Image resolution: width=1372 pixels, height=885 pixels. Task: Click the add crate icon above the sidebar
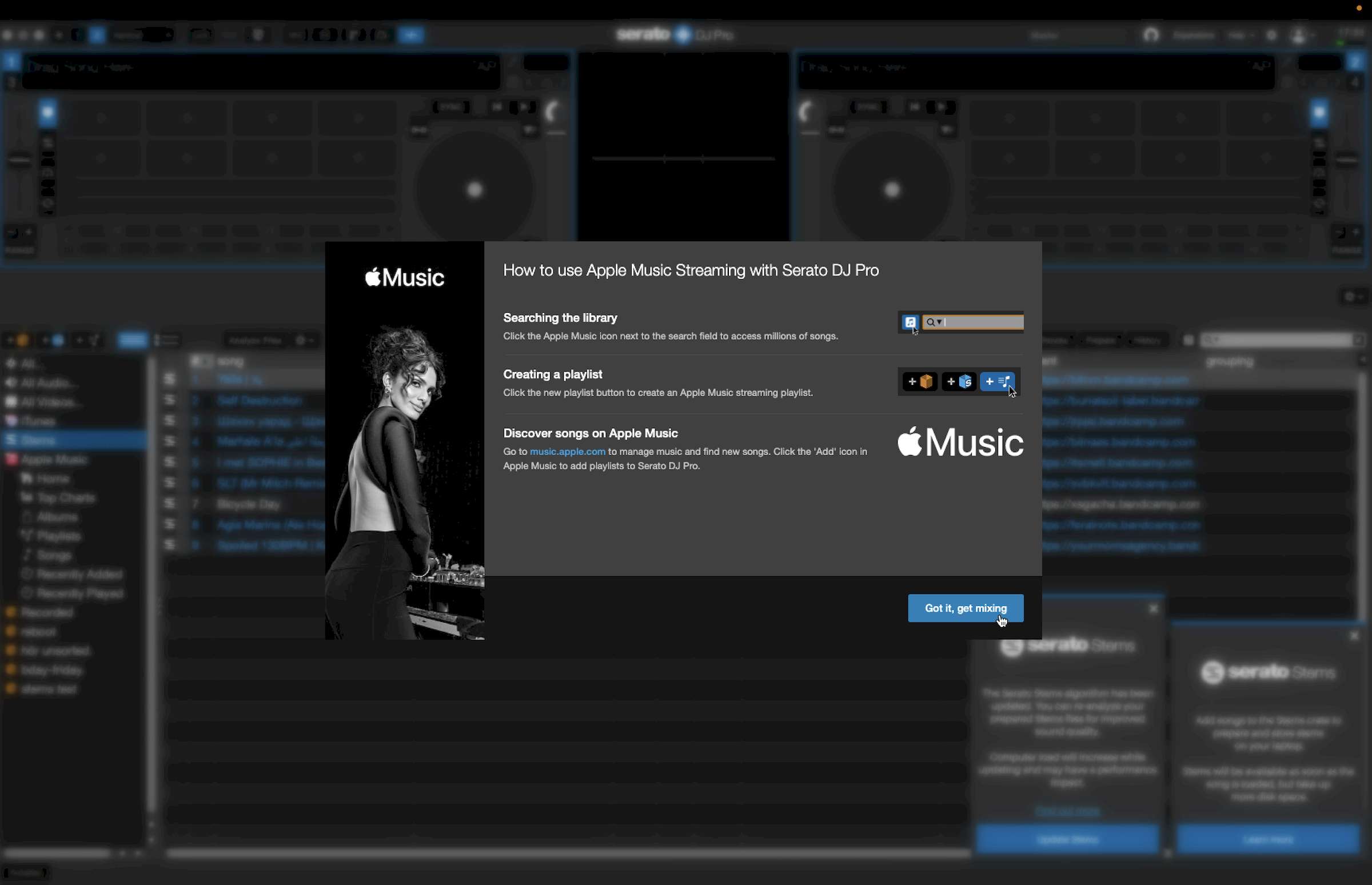click(x=17, y=340)
